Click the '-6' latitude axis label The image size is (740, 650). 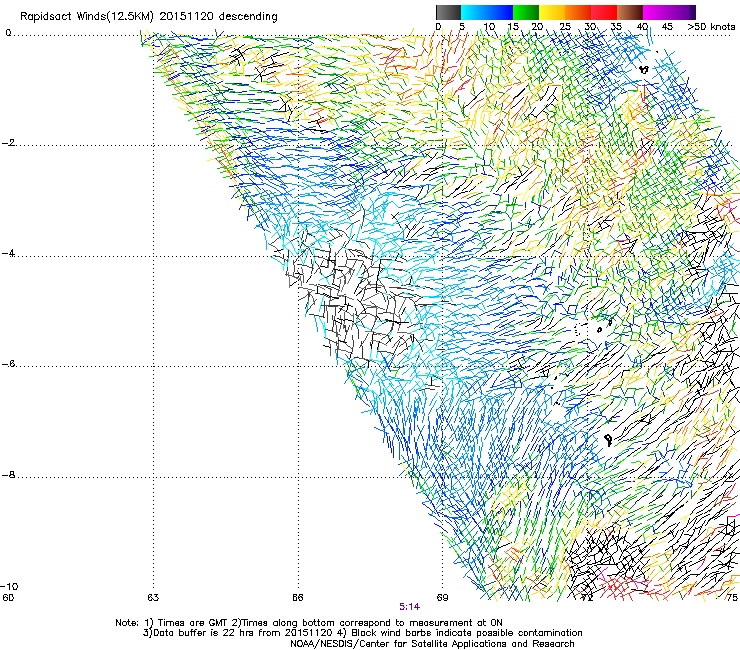[x=9, y=364]
